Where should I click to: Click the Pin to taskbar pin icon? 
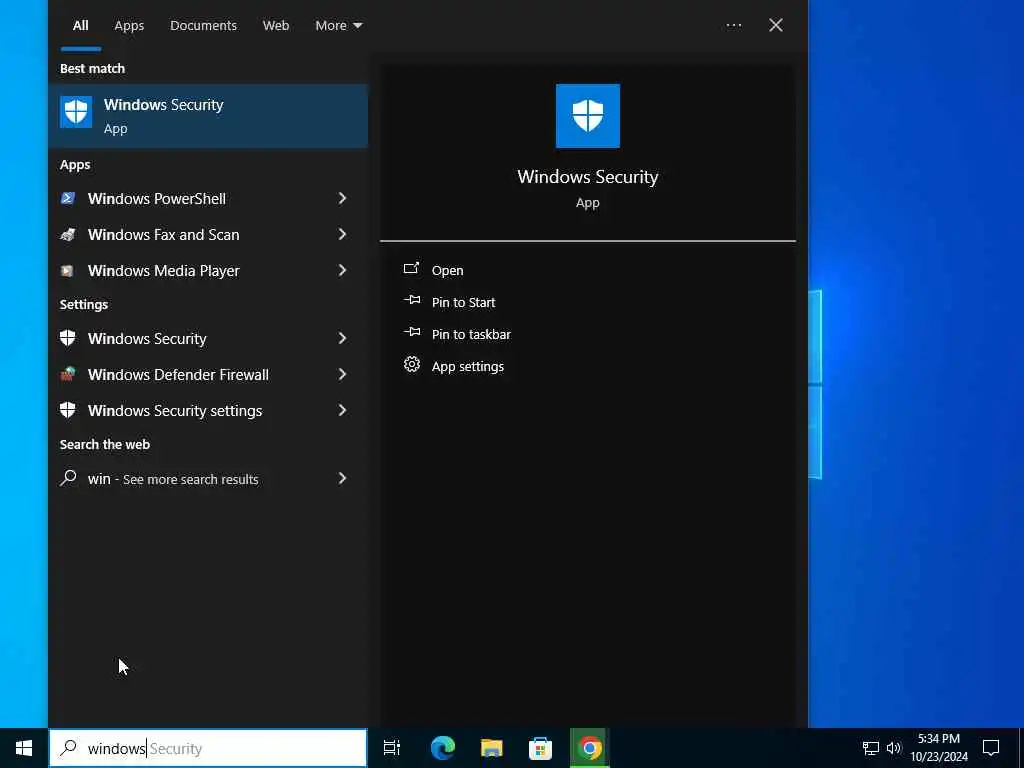tap(411, 333)
